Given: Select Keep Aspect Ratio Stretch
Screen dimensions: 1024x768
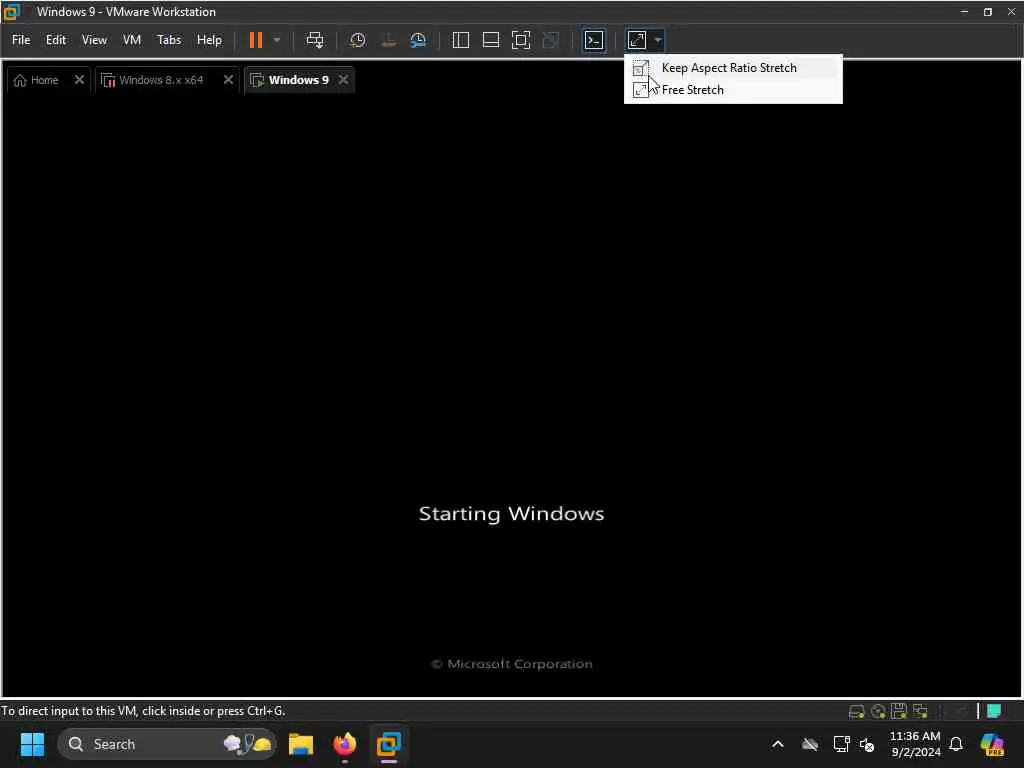Looking at the screenshot, I should click(733, 68).
